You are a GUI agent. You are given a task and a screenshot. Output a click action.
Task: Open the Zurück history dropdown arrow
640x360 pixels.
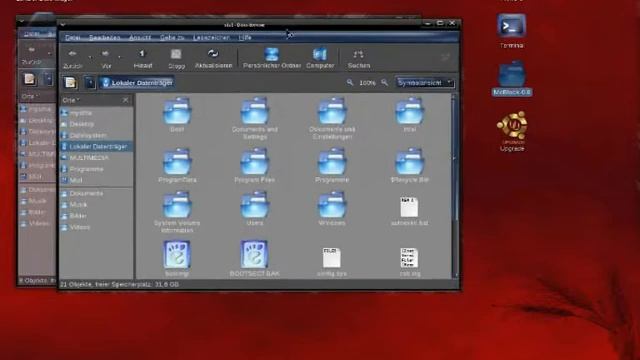[90, 57]
